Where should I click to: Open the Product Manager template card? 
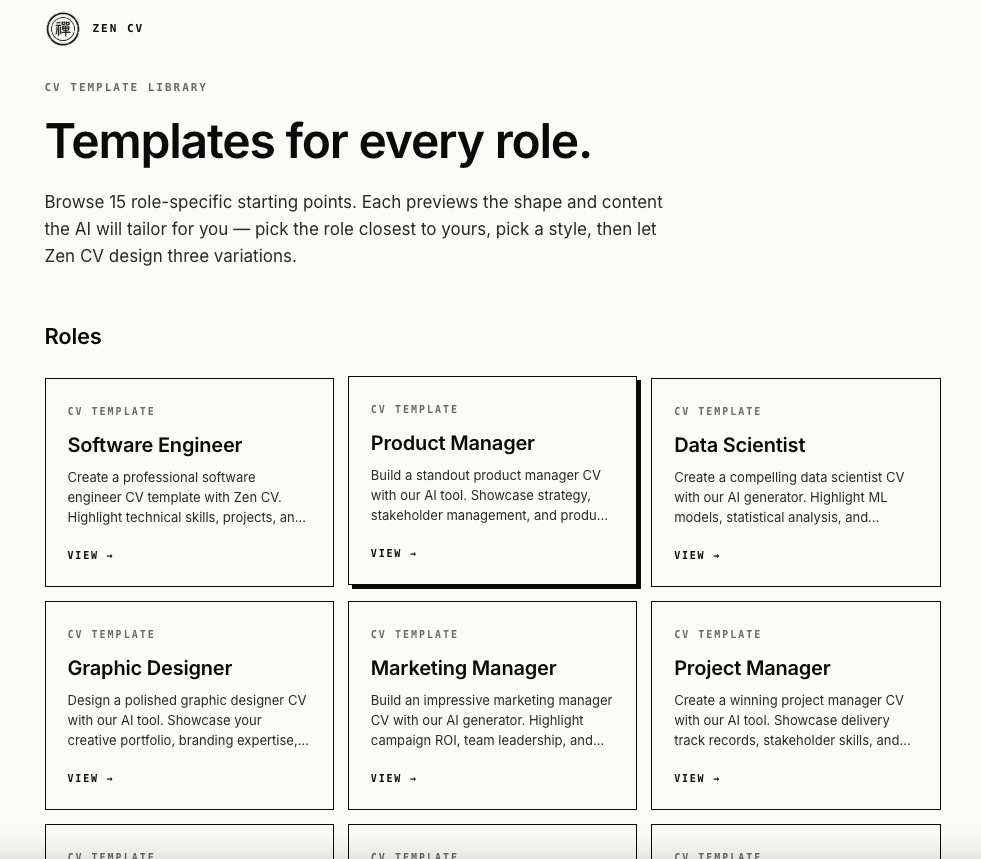click(x=492, y=480)
